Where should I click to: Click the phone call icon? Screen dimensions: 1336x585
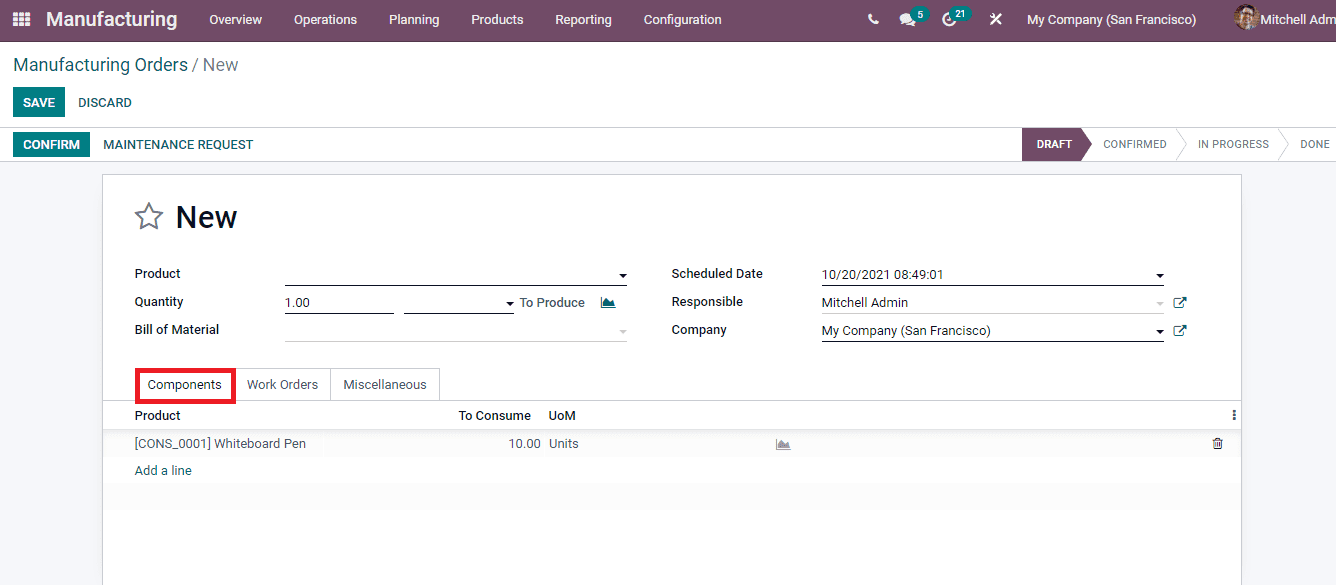pyautogui.click(x=872, y=19)
